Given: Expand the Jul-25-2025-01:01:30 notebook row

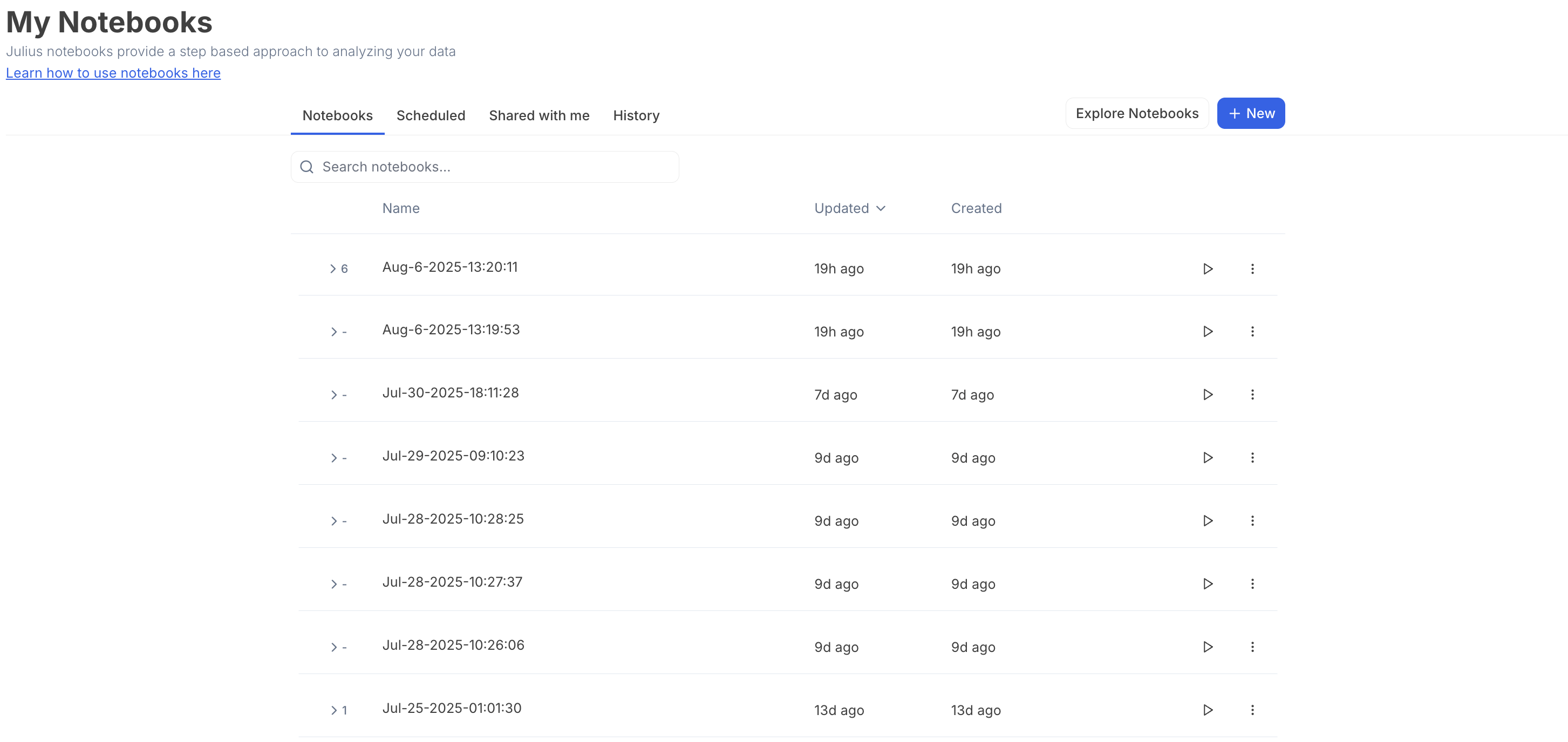Looking at the screenshot, I should [x=333, y=710].
